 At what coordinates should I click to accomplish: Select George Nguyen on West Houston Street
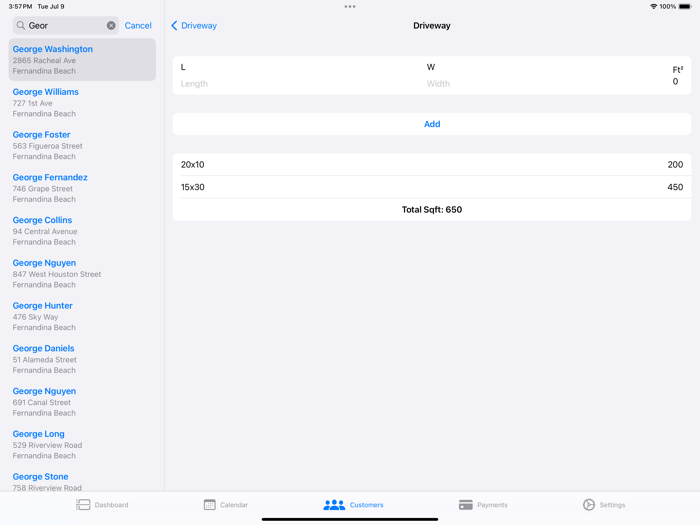82,274
